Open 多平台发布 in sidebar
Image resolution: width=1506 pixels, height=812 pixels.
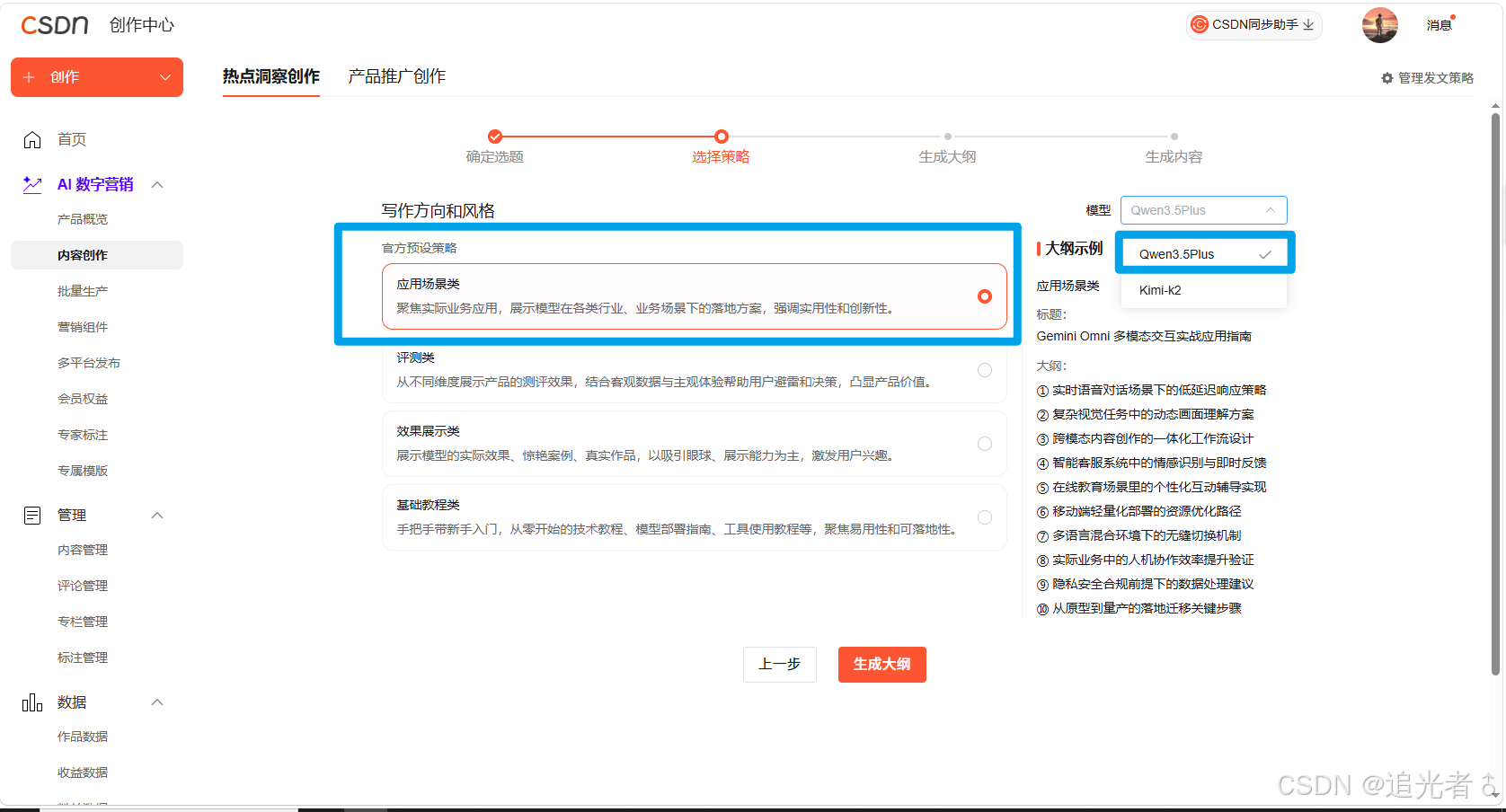(89, 363)
